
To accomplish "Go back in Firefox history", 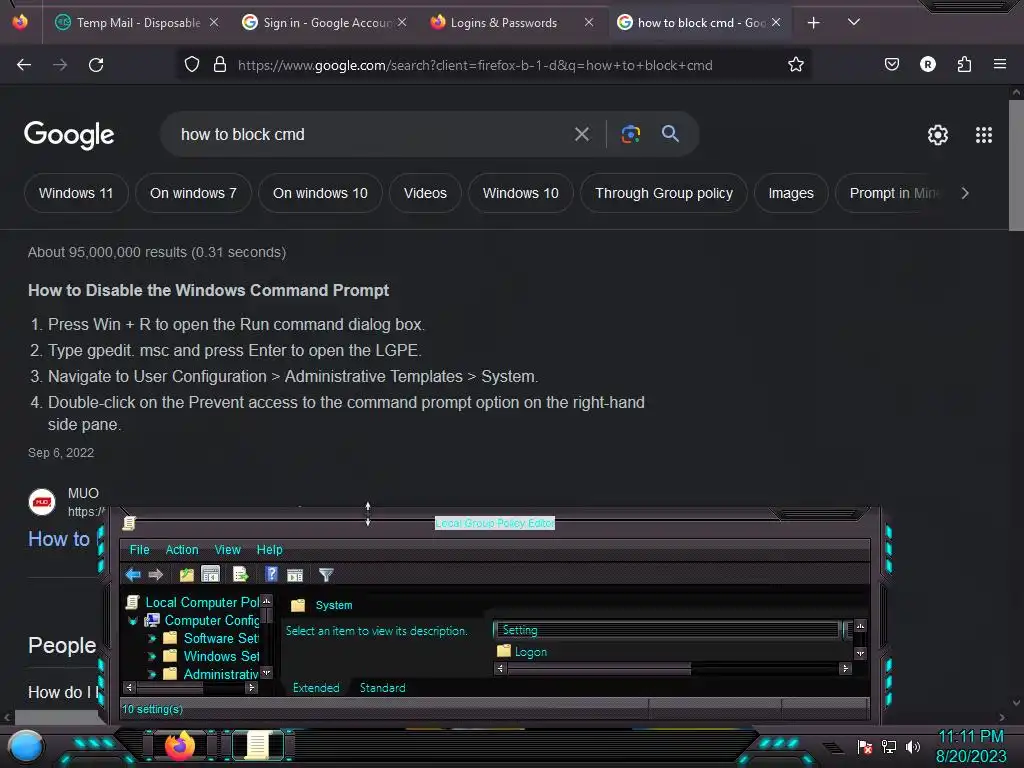I will point(24,65).
